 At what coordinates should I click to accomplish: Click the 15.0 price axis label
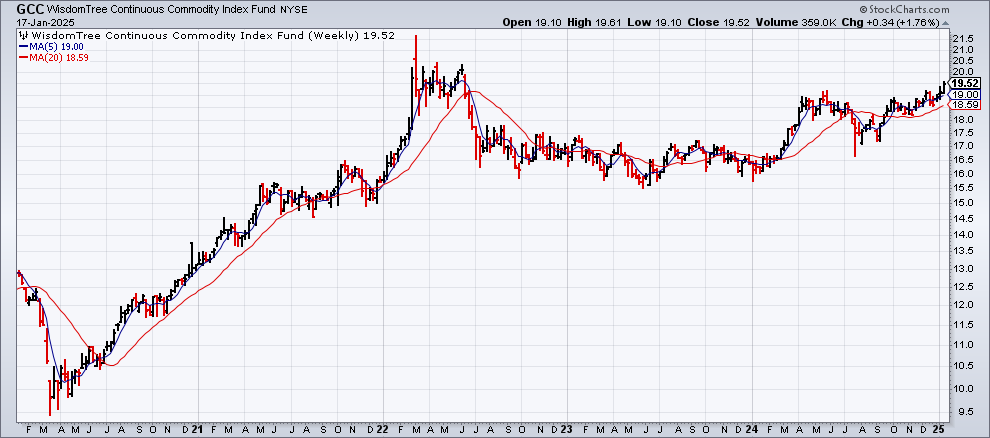(x=961, y=203)
